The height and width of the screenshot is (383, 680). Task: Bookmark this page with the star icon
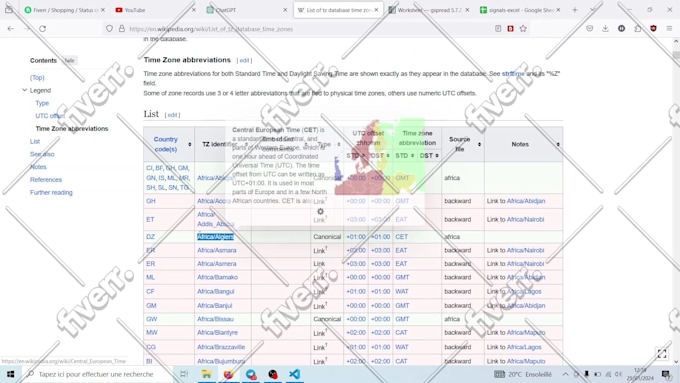click(x=523, y=29)
